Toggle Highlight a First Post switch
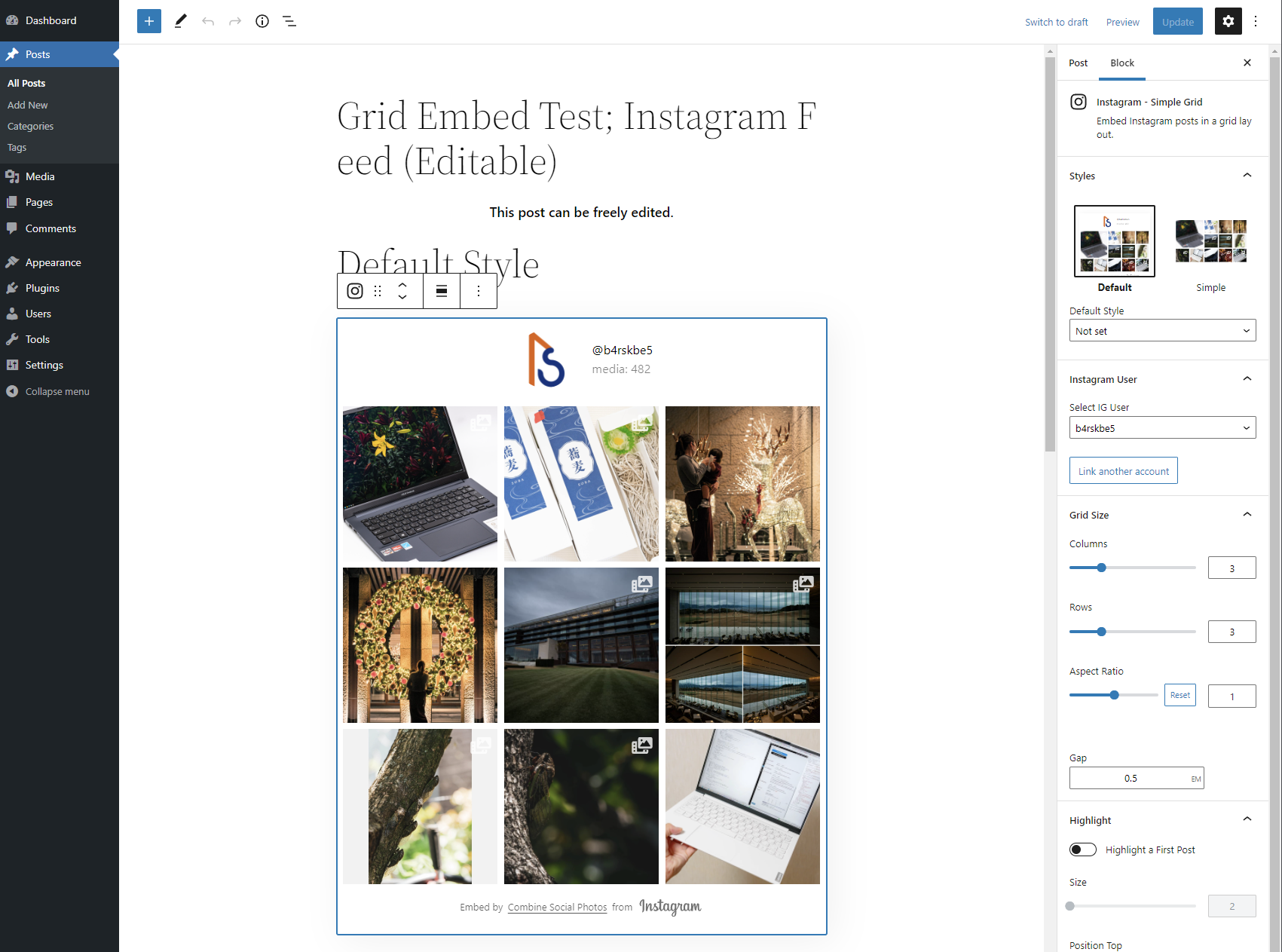Viewport: 1282px width, 952px height. click(x=1083, y=849)
